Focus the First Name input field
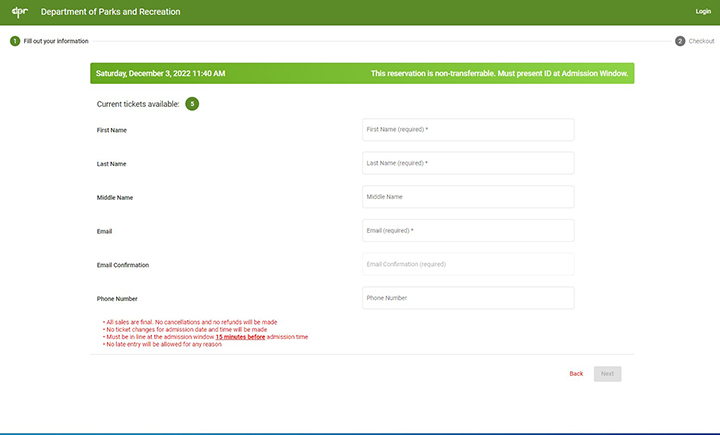The width and height of the screenshot is (720, 435). click(468, 130)
